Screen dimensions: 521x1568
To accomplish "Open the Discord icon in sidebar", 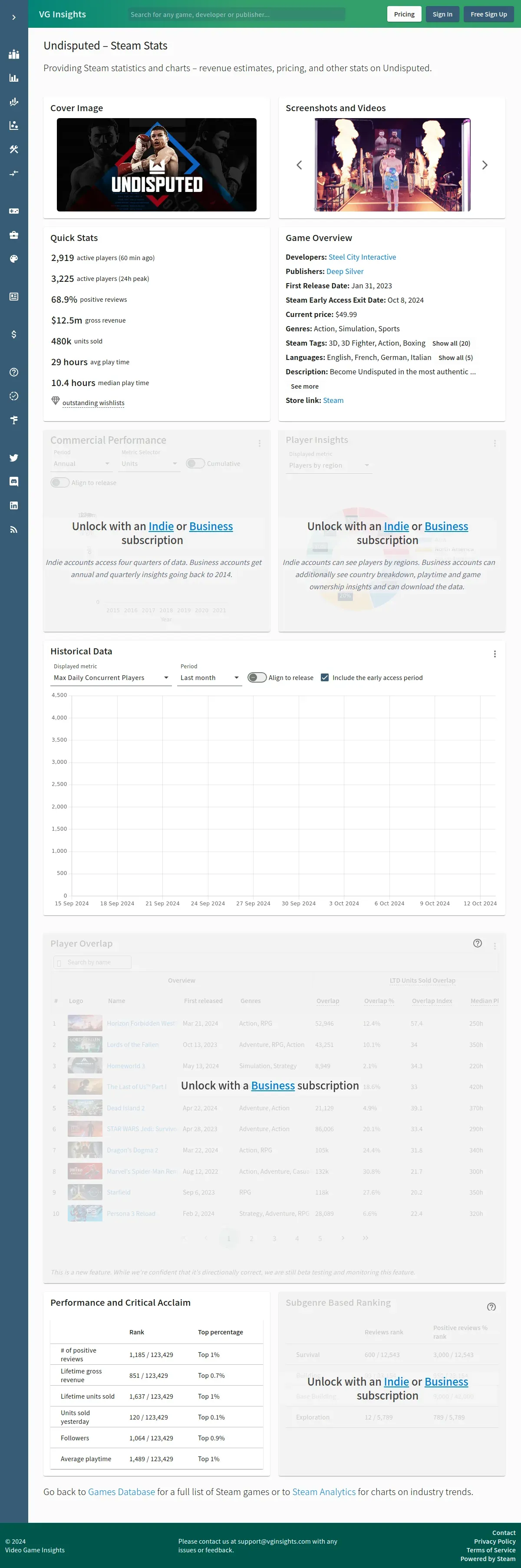I will pos(14,482).
